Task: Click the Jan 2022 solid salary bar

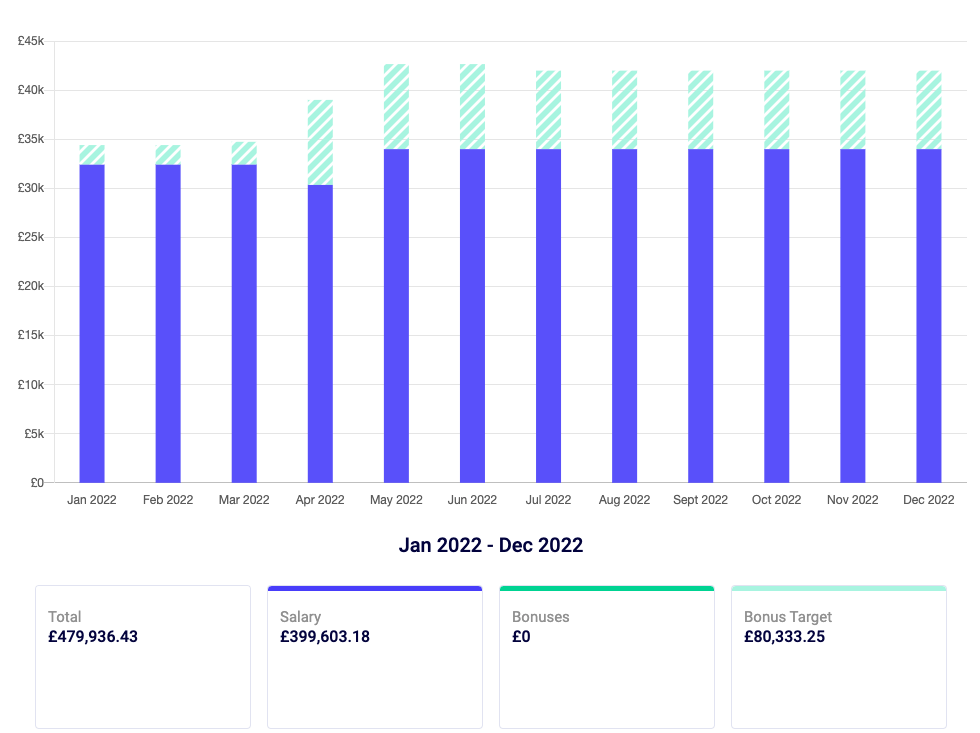Action: pos(92,322)
